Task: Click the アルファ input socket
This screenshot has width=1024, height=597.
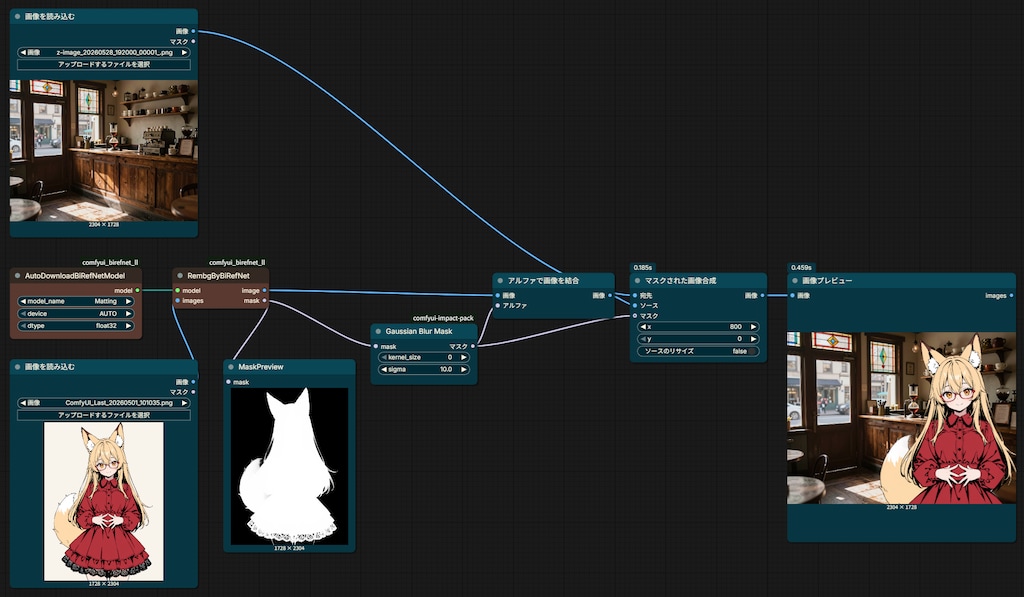Action: (498, 306)
